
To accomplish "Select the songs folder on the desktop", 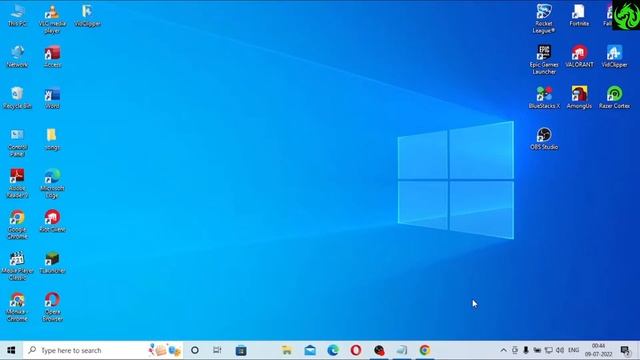I will [52, 139].
